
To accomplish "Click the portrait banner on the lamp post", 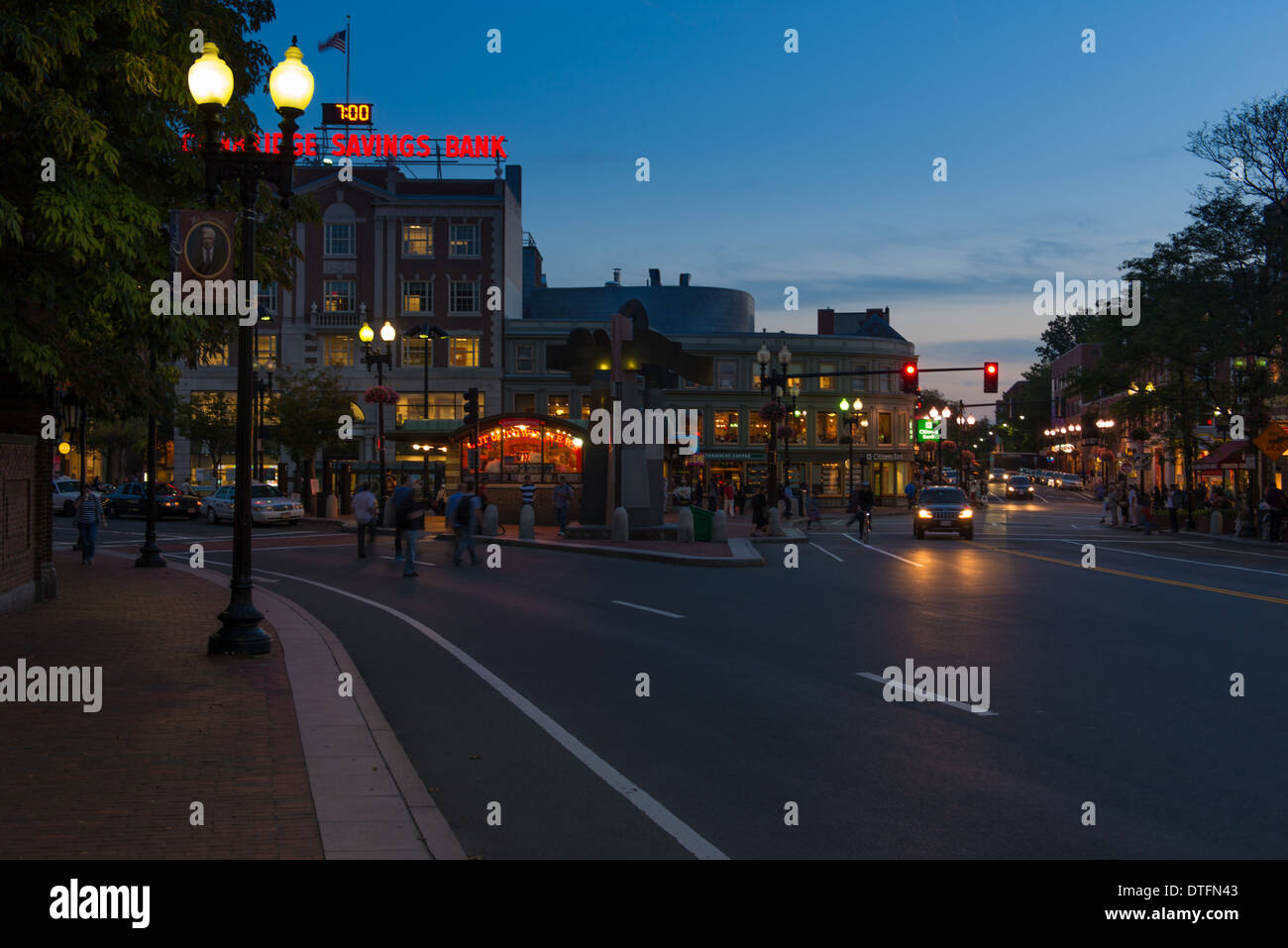I will [206, 246].
